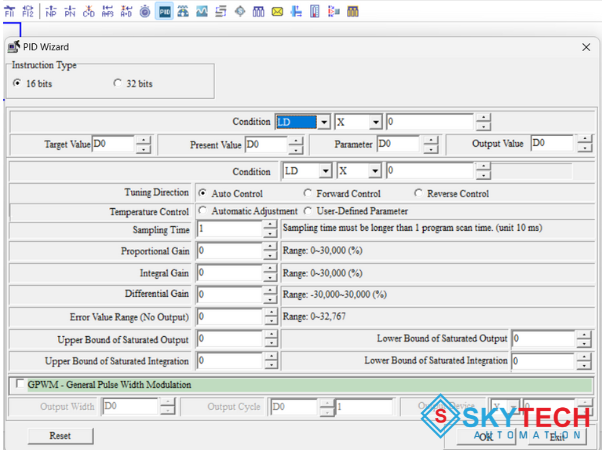
Task: Click the highlighted PID wizard toolbar icon
Action: point(164,12)
